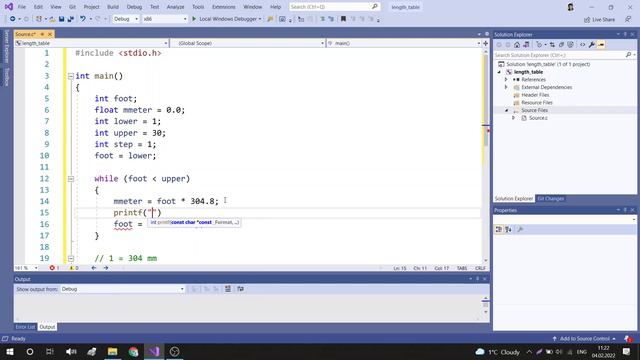Click the Categorized icon in Properties panel

pos(498,229)
